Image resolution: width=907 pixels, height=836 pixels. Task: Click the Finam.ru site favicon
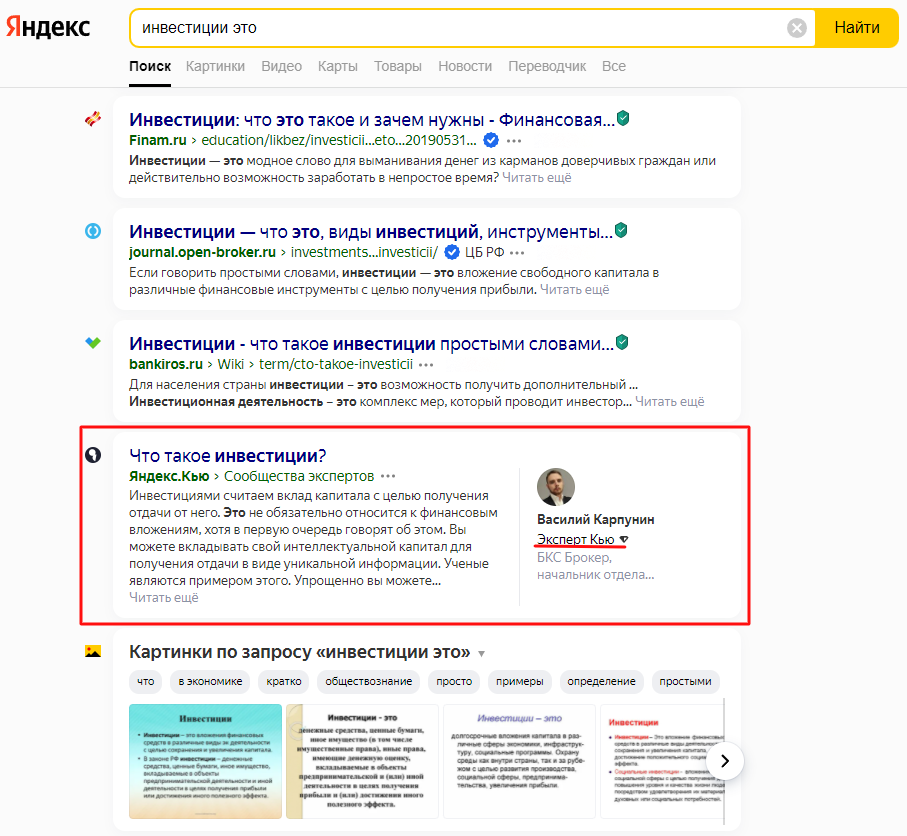point(93,119)
